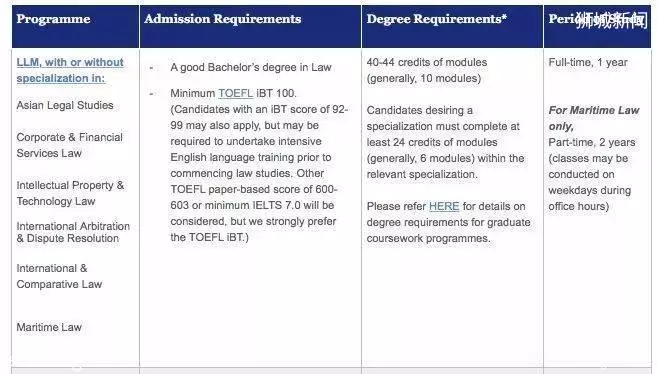Click the TOEFL hyperlink
This screenshot has height=374, width=658.
pos(235,93)
